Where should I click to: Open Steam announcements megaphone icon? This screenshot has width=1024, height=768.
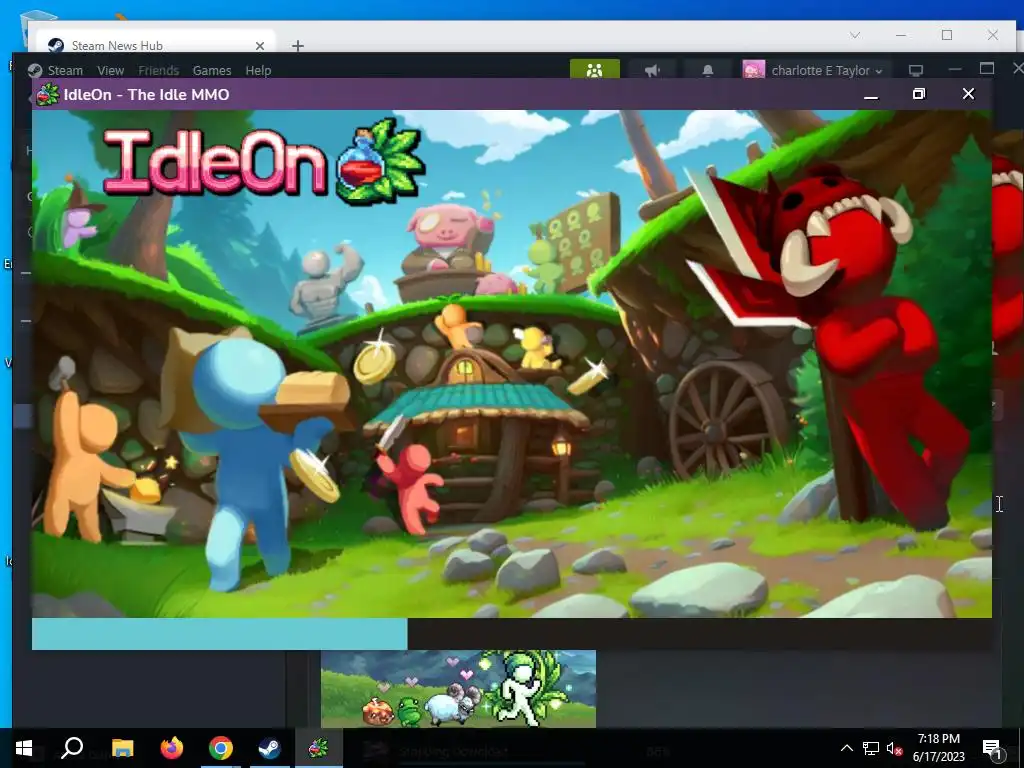click(652, 70)
